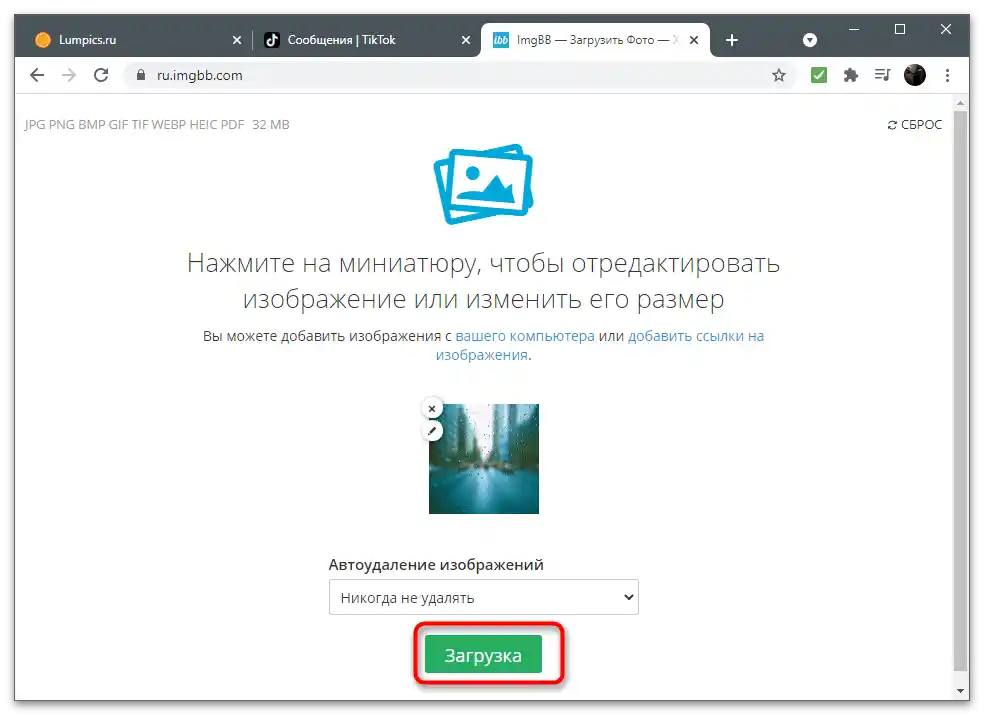984x715 pixels.
Task: Close the TikTok messages tab
Action: (466, 40)
